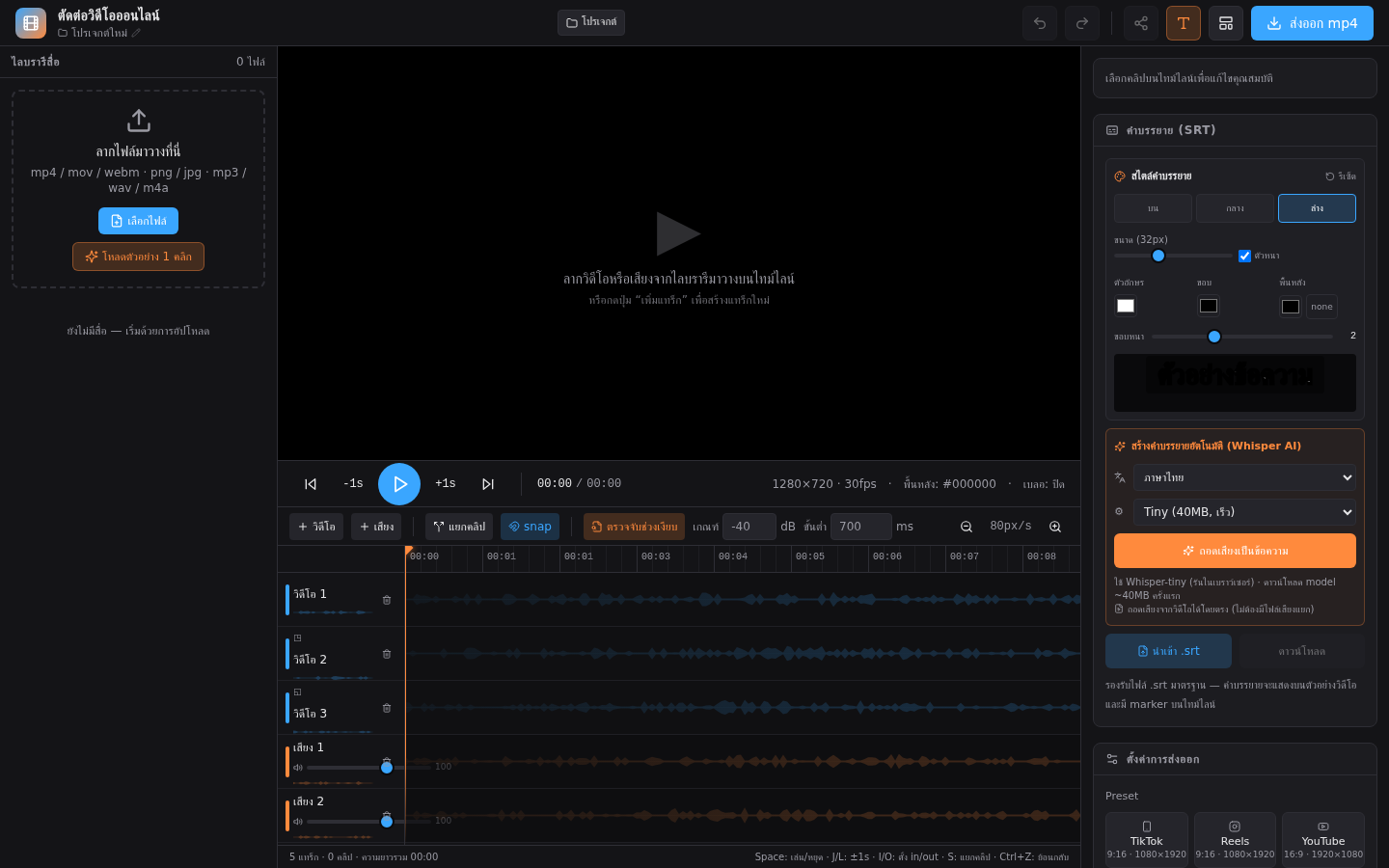Select the TikTok export preset

[1147, 840]
